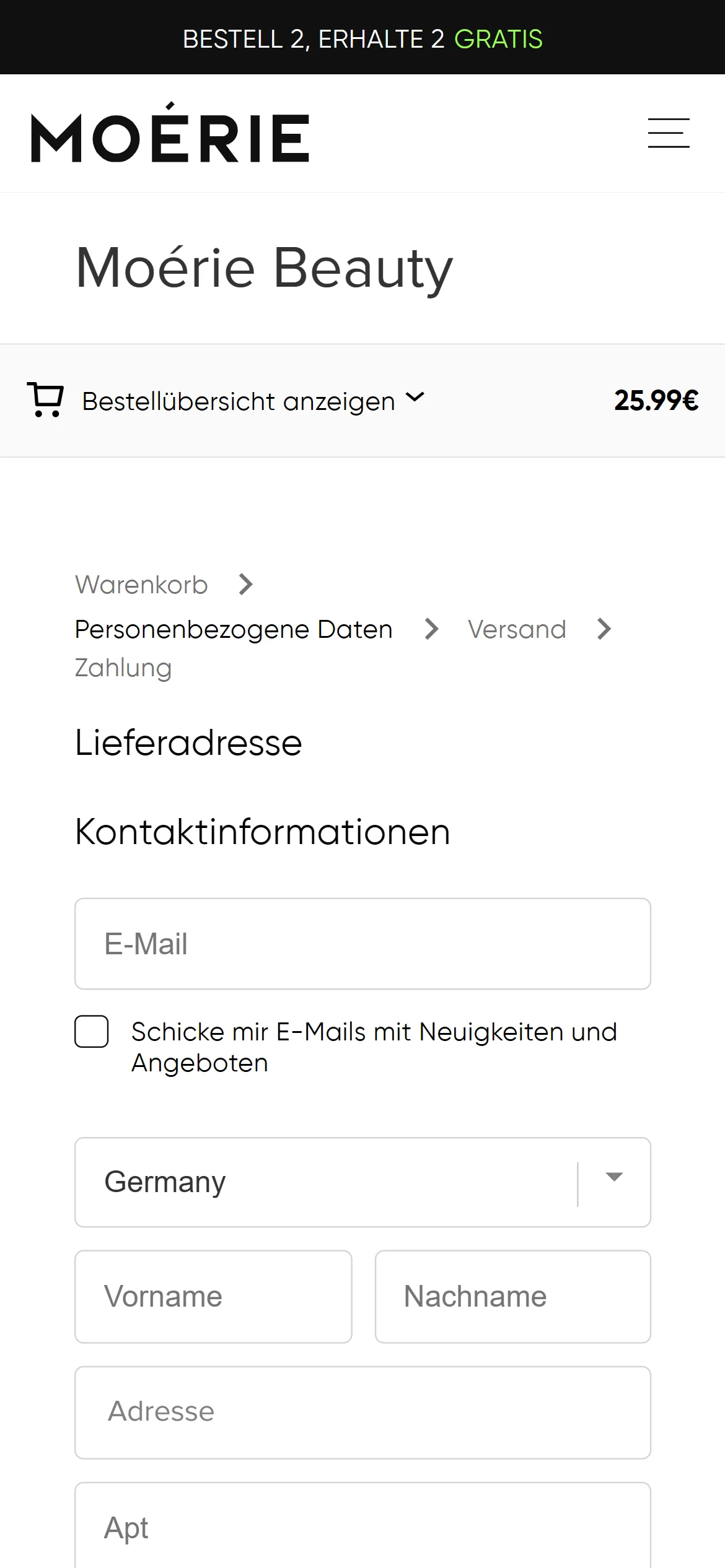Focus the Nachname input field

pyautogui.click(x=512, y=1296)
